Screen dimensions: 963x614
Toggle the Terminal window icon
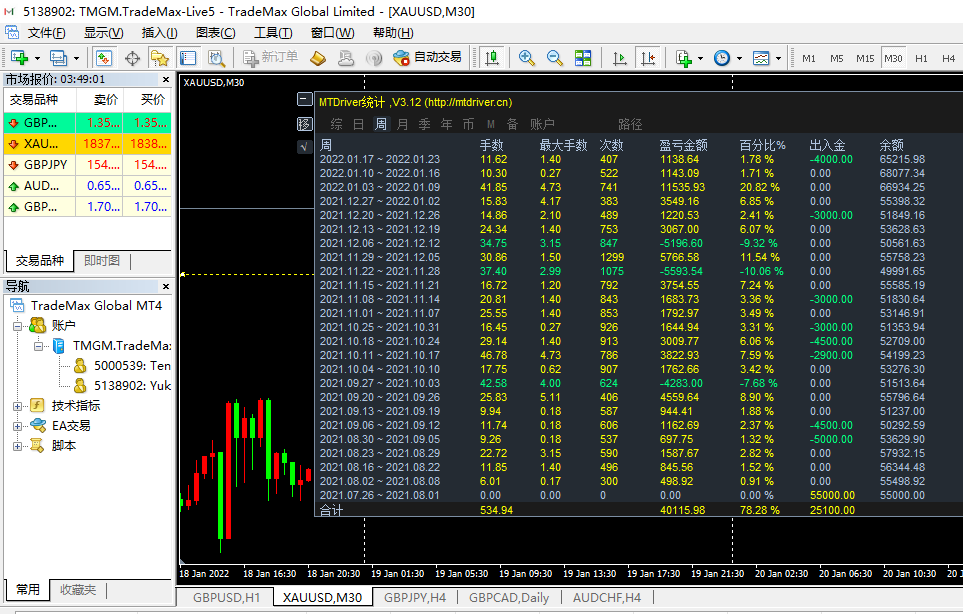coord(188,58)
